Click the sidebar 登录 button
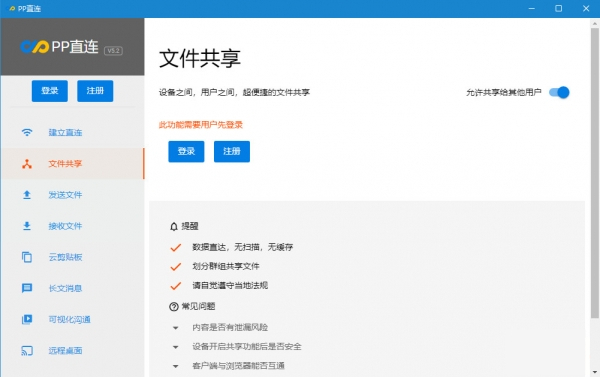600x377 pixels. click(50, 91)
